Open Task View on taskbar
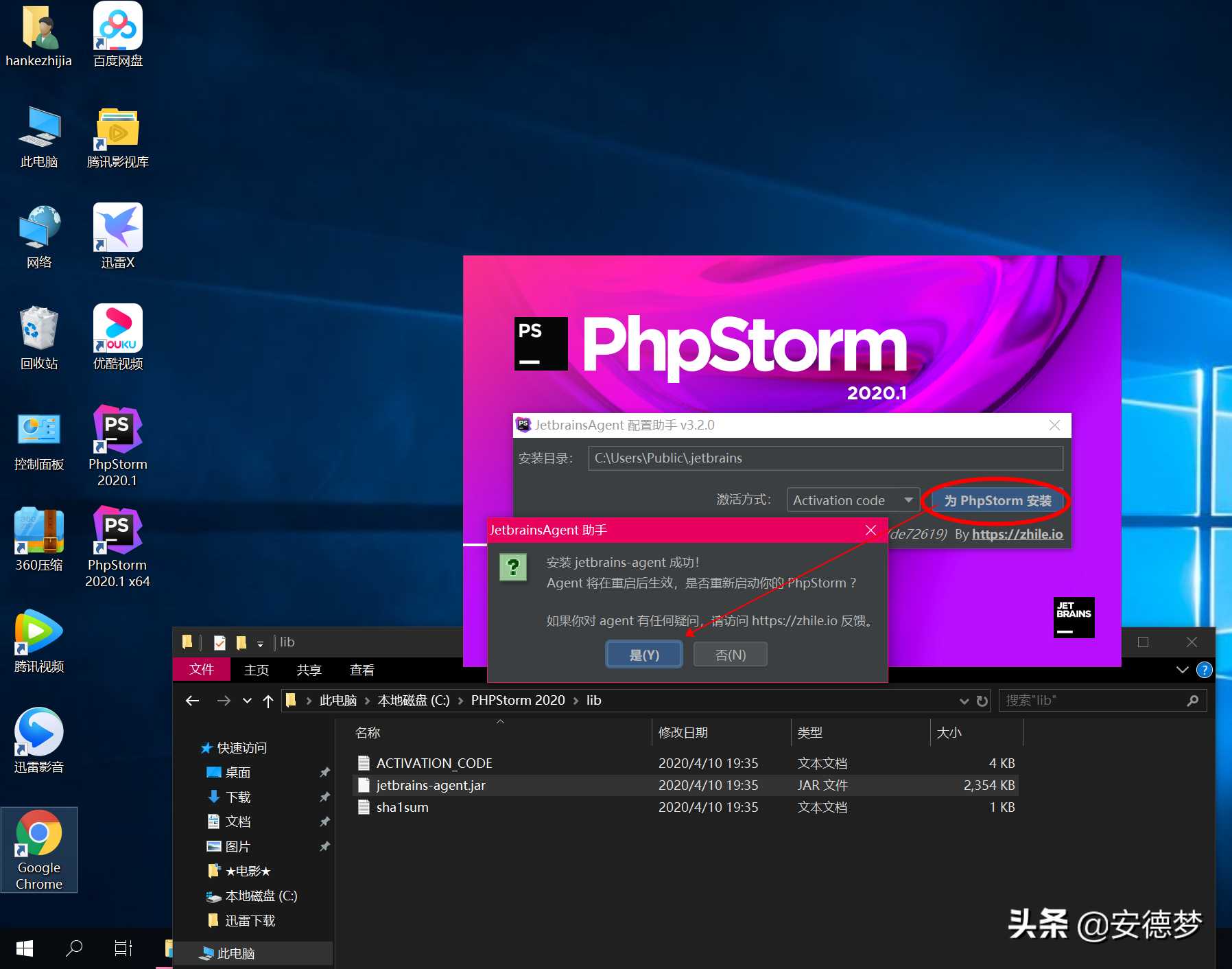Image resolution: width=1232 pixels, height=969 pixels. [123, 948]
